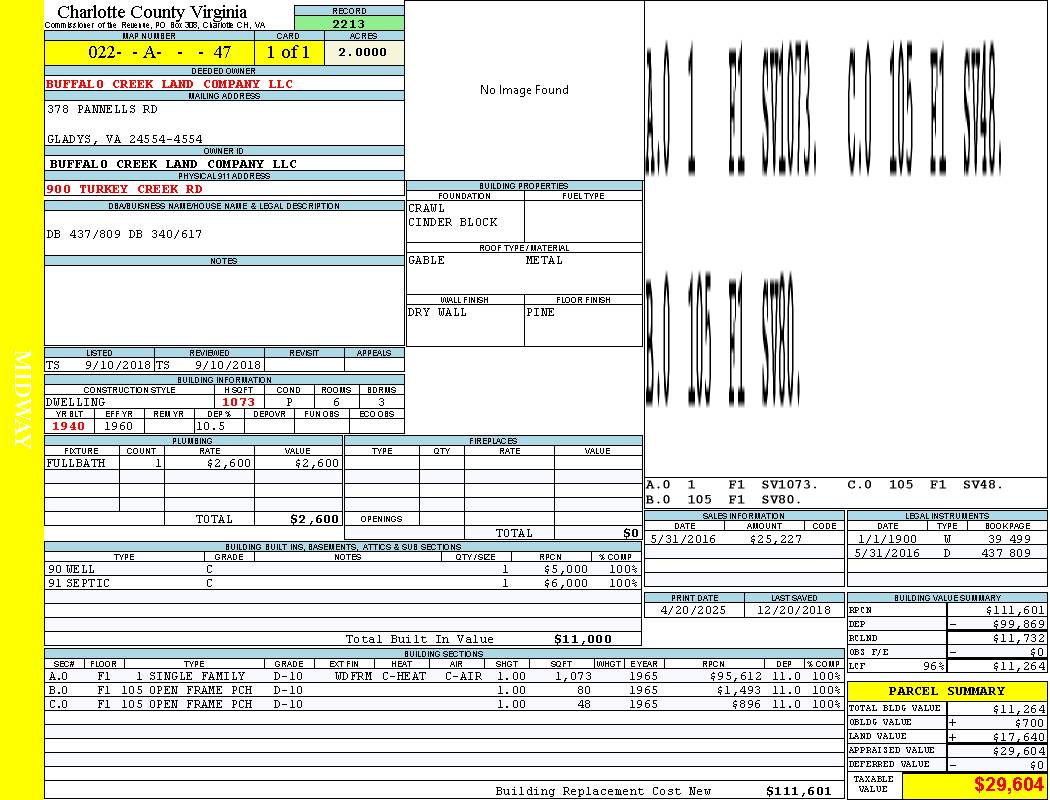Click section A.0 RPCN $95,612
Screen dimensions: 1050x800
point(735,677)
